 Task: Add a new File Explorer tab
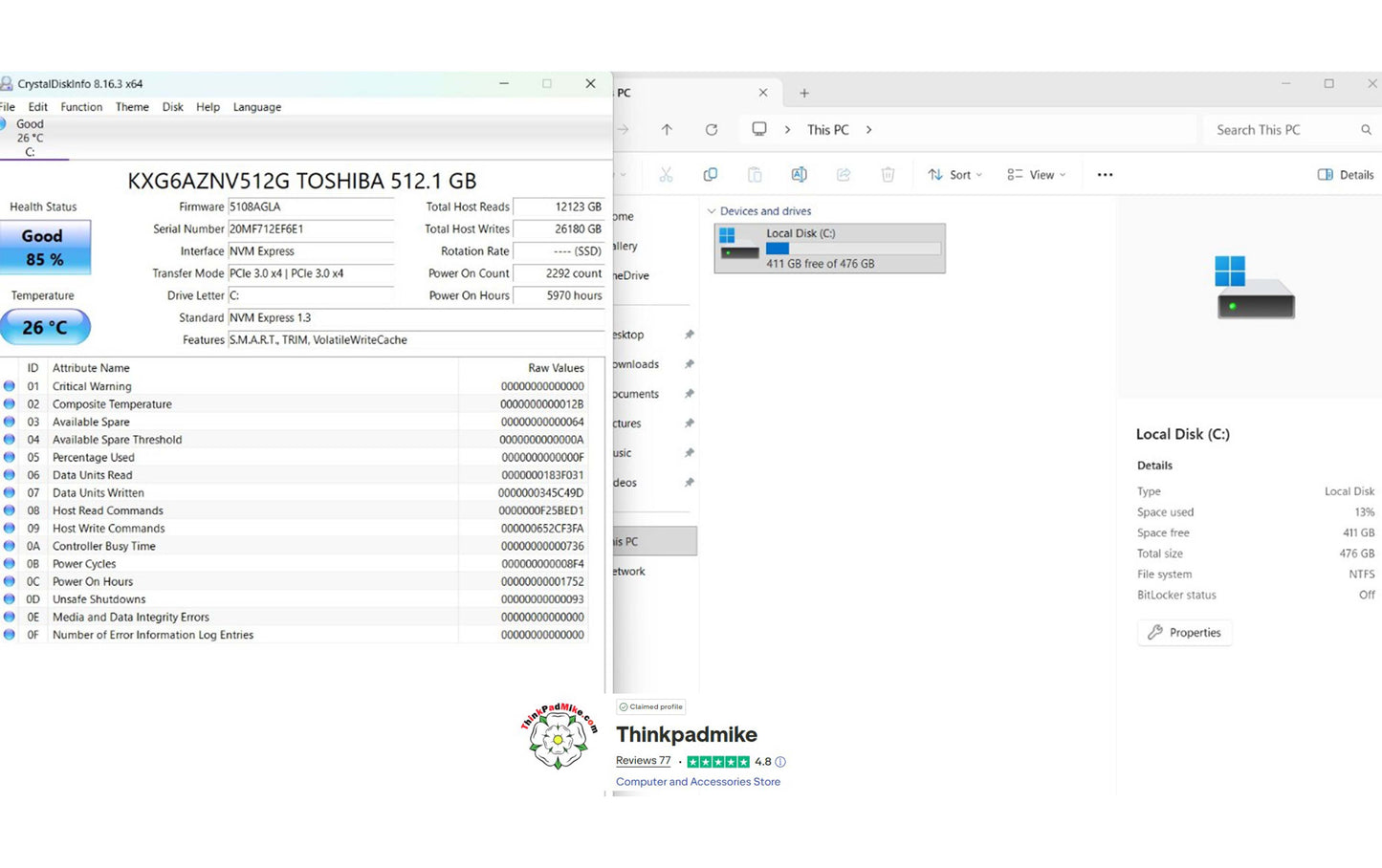pyautogui.click(x=804, y=94)
